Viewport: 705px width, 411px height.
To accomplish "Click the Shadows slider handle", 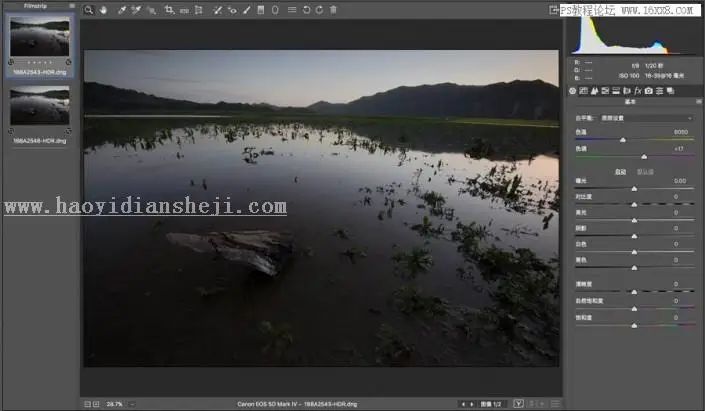I will (634, 236).
